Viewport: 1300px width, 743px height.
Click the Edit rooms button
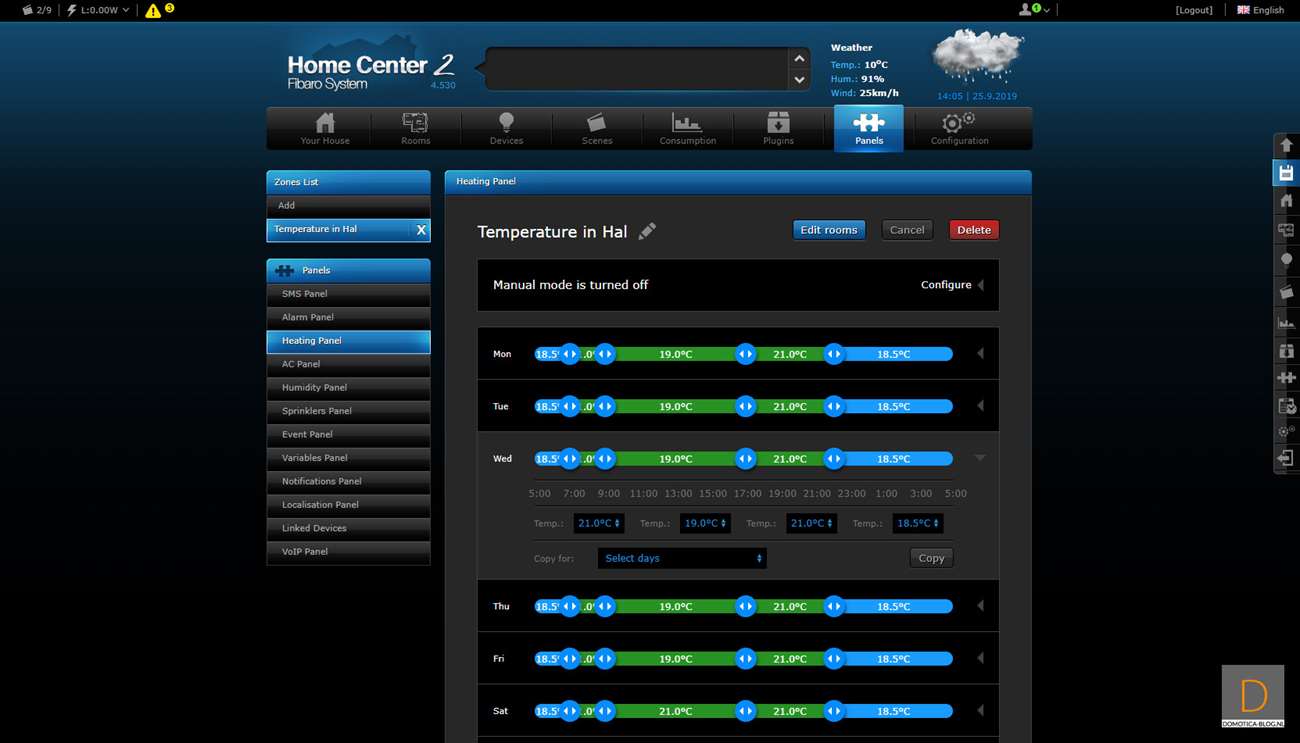coord(828,230)
